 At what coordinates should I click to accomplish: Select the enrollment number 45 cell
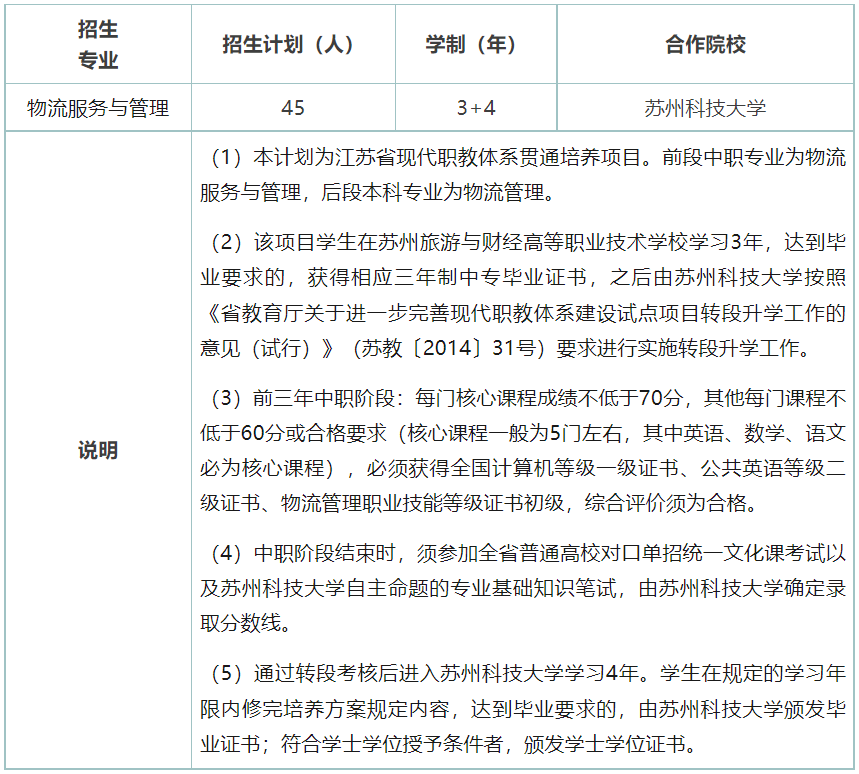(x=293, y=108)
